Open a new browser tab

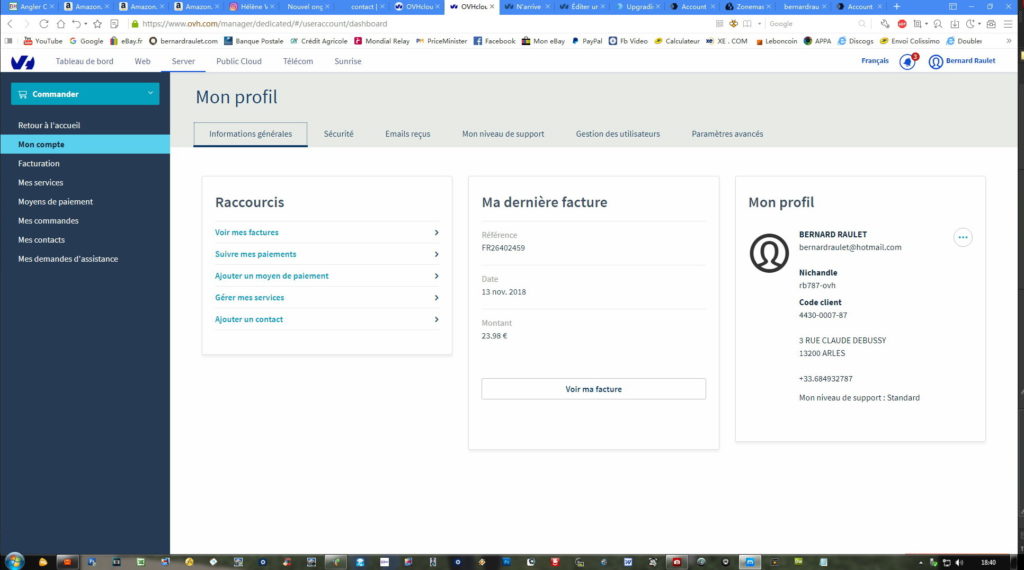pyautogui.click(x=897, y=7)
